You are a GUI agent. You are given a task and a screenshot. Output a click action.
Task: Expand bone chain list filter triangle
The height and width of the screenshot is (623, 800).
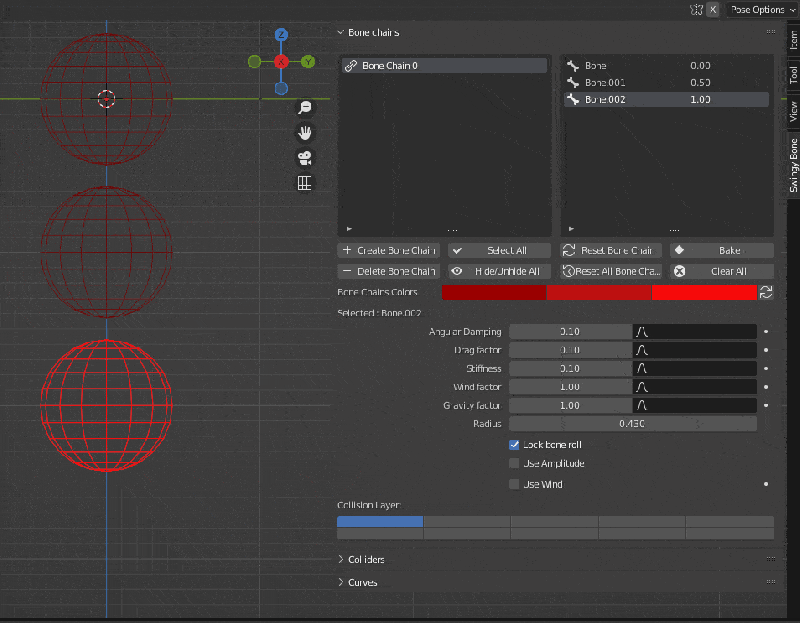point(349,229)
